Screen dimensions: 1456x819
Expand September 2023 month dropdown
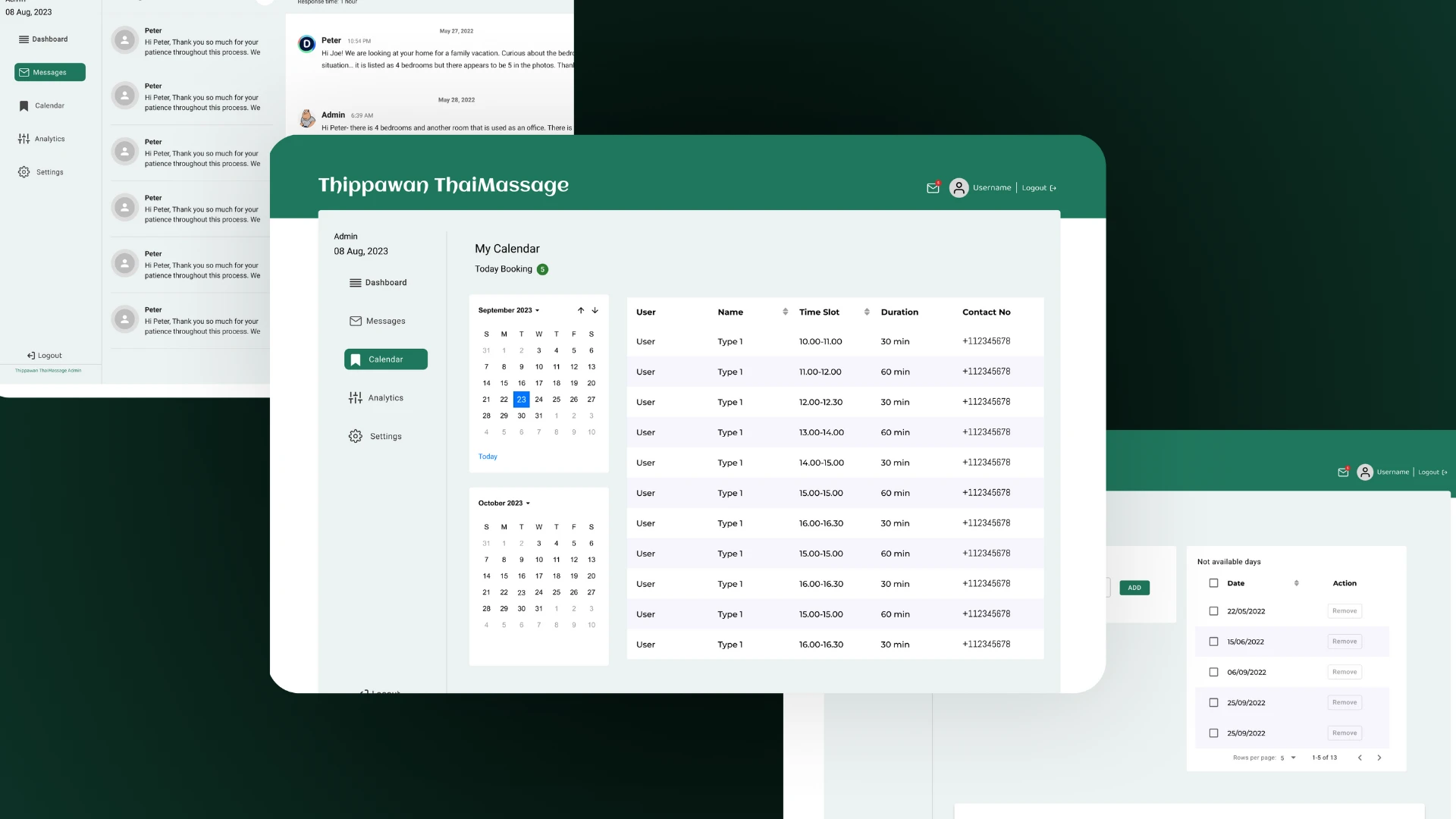click(x=509, y=310)
